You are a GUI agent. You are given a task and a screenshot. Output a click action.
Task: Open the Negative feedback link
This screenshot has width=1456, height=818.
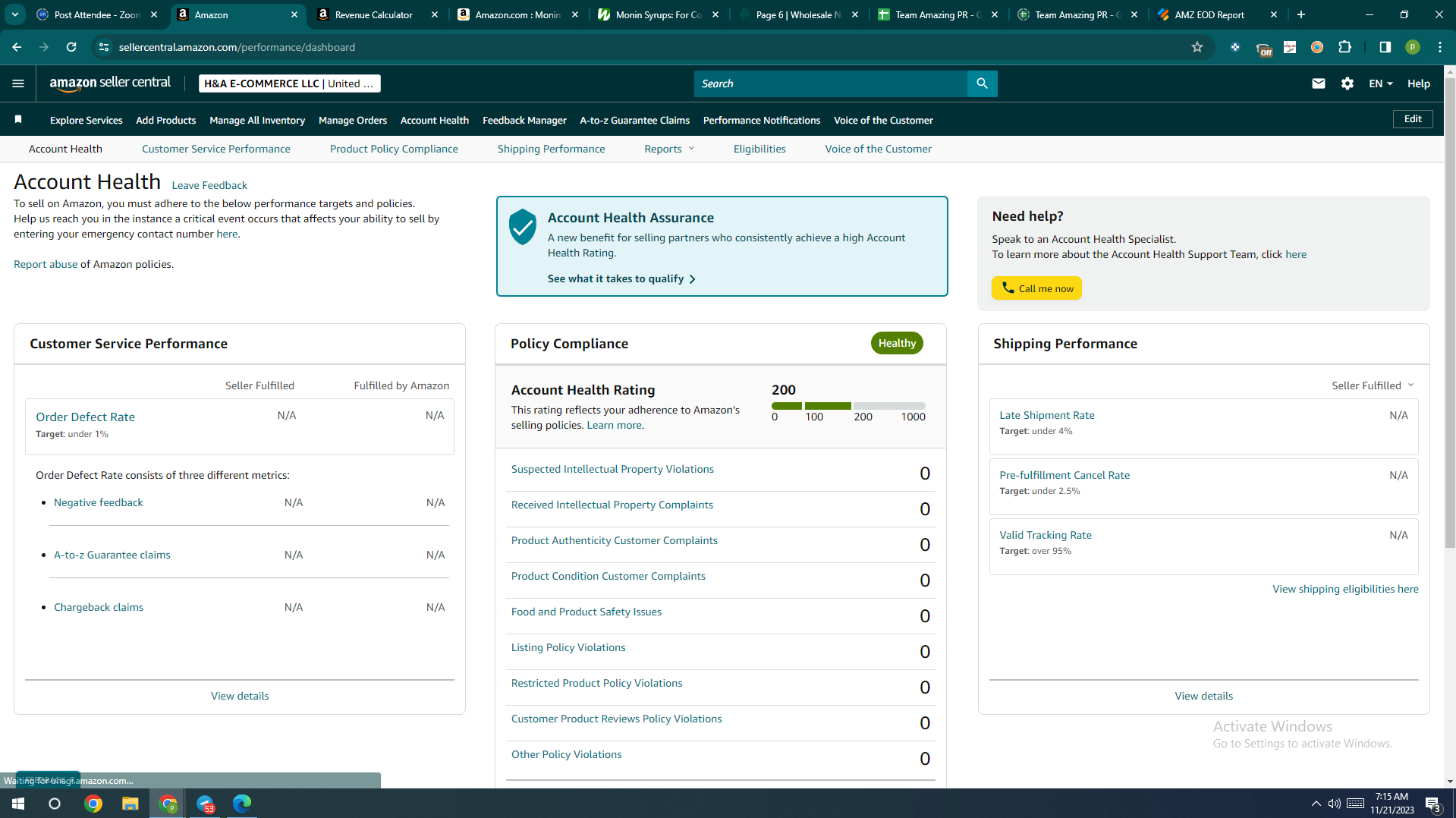(98, 502)
